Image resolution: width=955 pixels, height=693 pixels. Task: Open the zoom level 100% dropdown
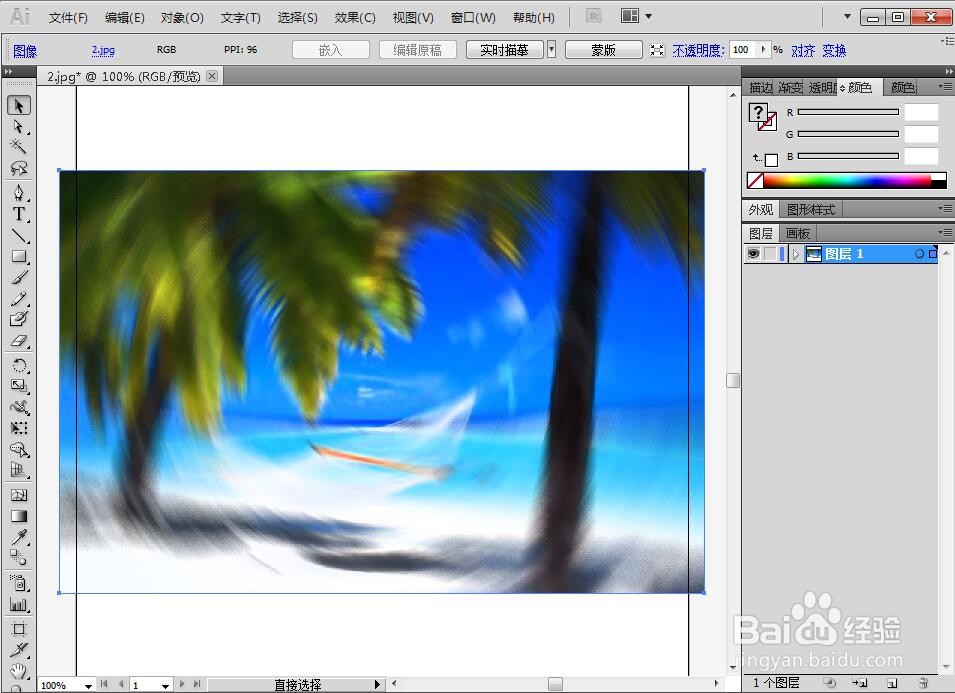[88, 686]
